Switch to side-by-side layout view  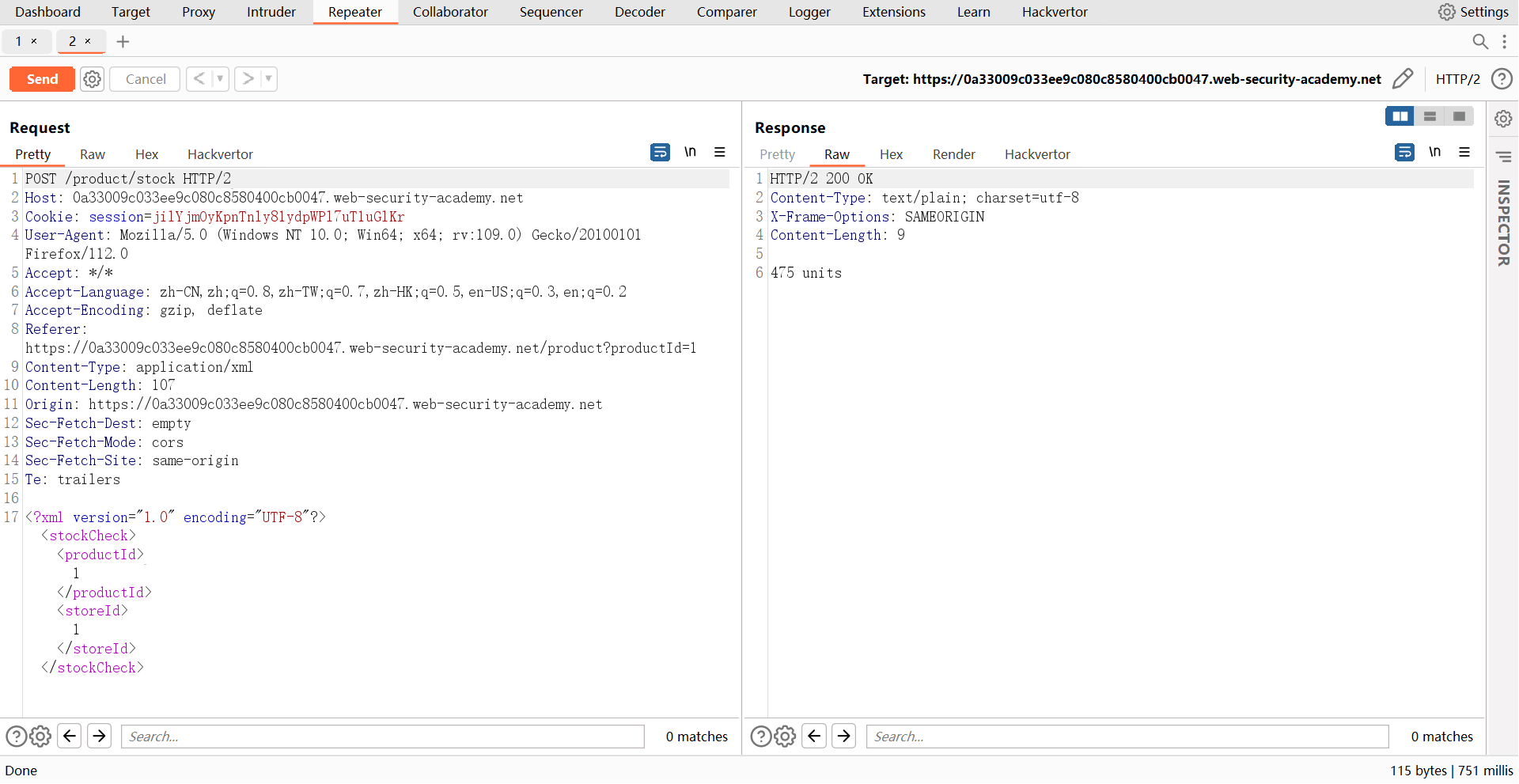click(x=1400, y=116)
